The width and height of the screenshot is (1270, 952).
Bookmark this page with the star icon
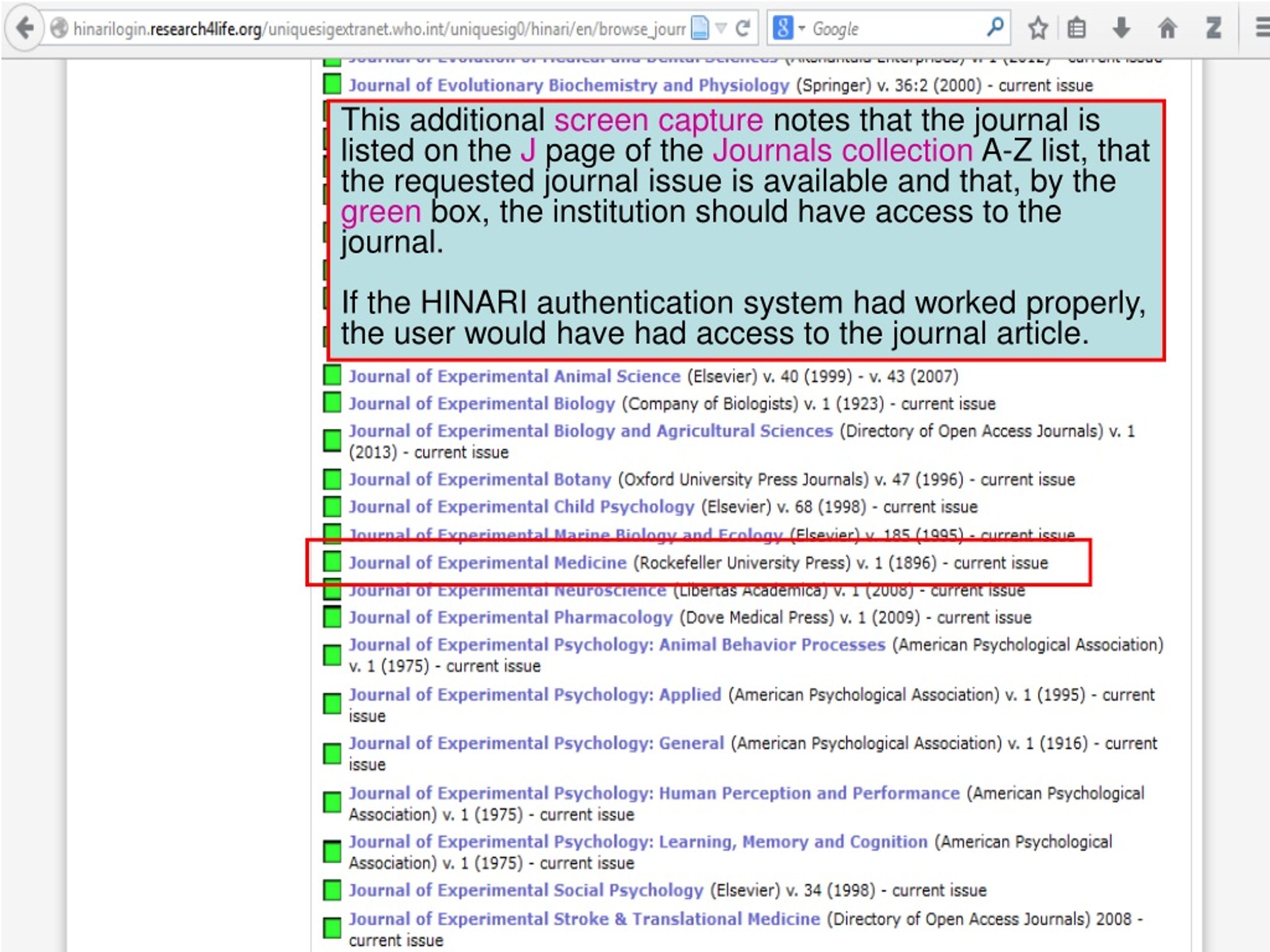[x=1037, y=28]
